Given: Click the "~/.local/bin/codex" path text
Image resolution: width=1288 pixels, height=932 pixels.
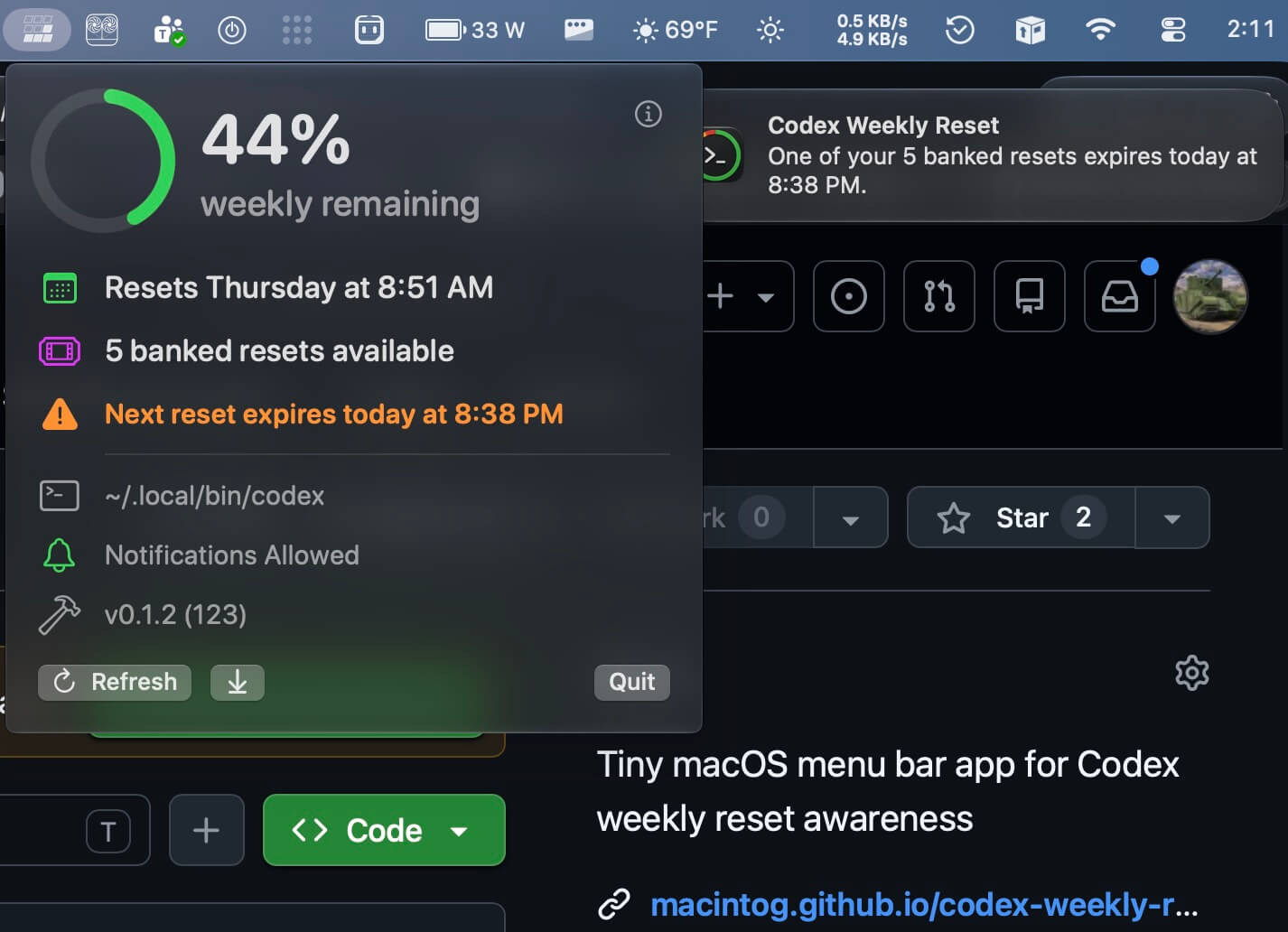Looking at the screenshot, I should [214, 496].
